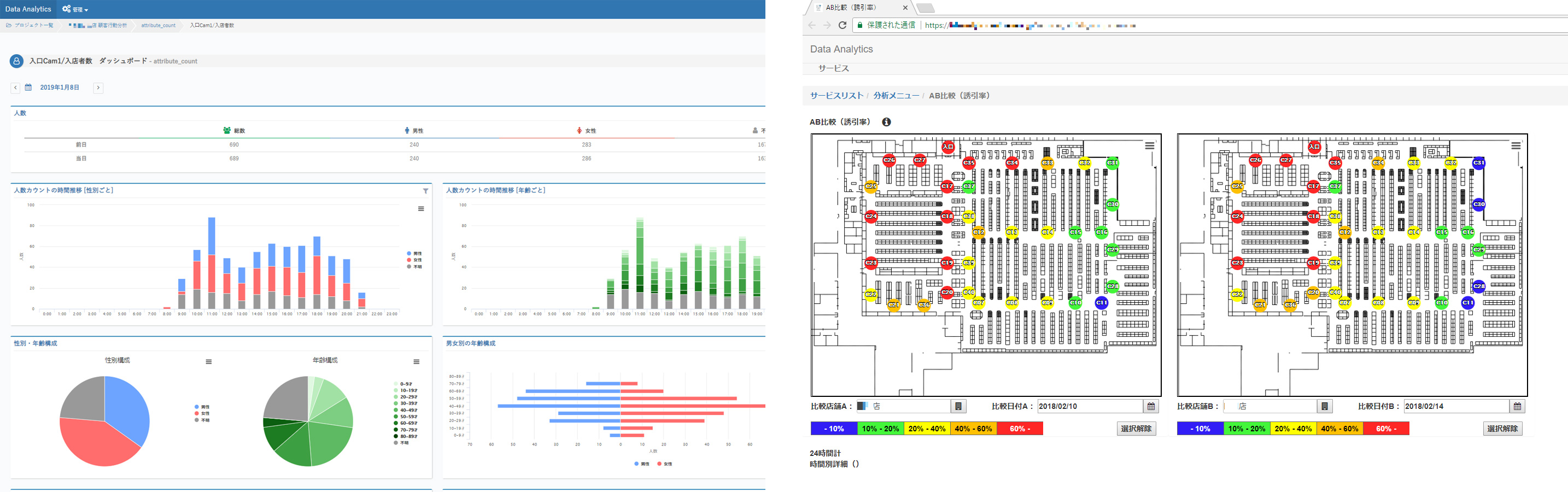Screen dimensions: 1568x492
Task: Click 選択解除 button under store A map
Action: (1136, 429)
